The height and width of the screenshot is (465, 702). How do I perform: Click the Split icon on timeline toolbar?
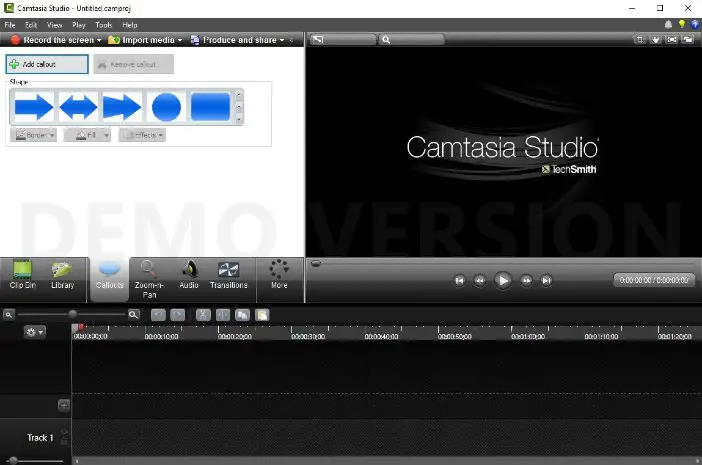coord(223,315)
